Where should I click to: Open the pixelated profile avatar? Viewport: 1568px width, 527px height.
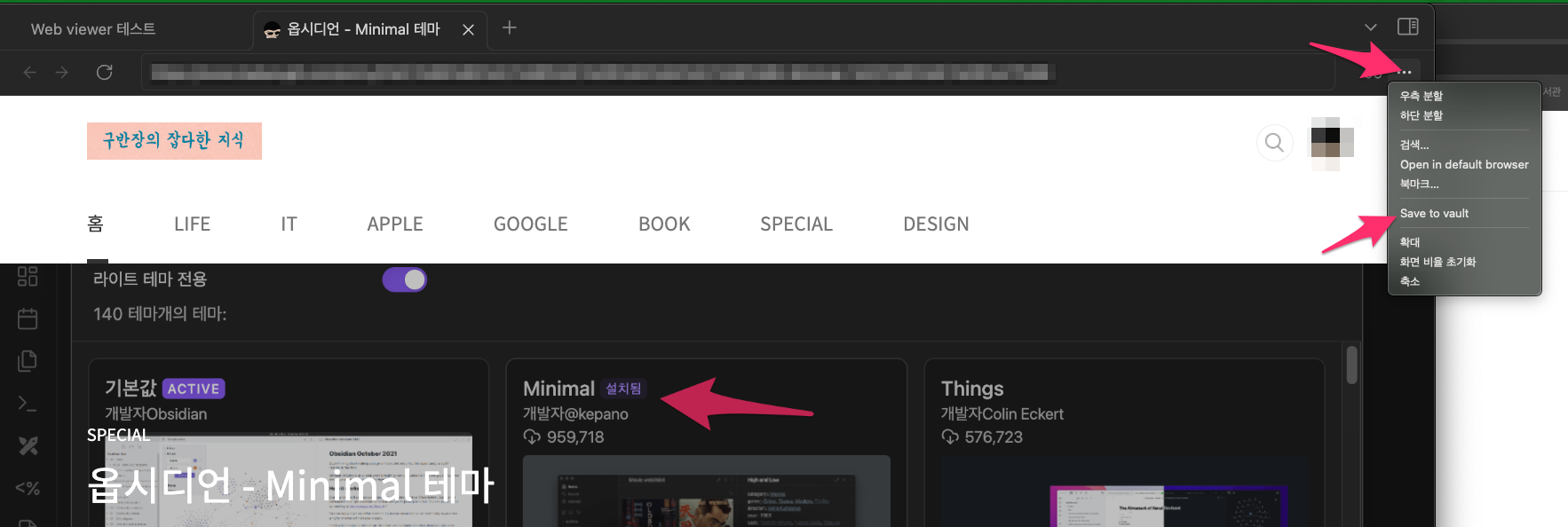pos(1332,142)
